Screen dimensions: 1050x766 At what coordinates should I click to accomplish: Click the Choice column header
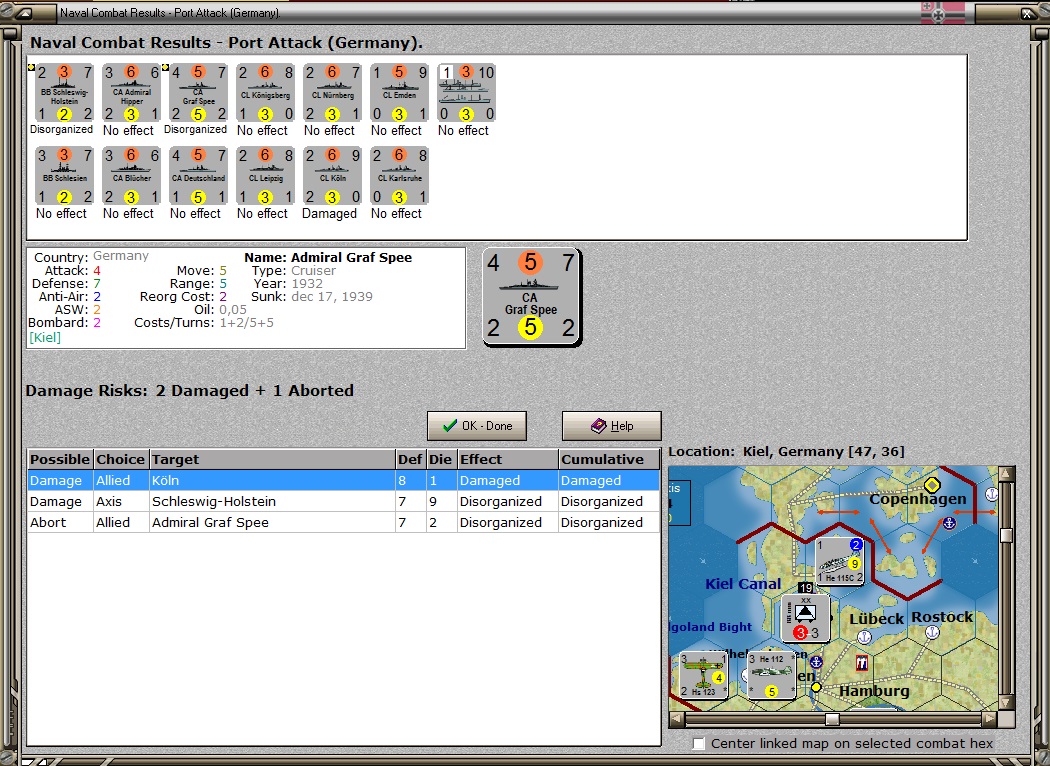(x=121, y=459)
